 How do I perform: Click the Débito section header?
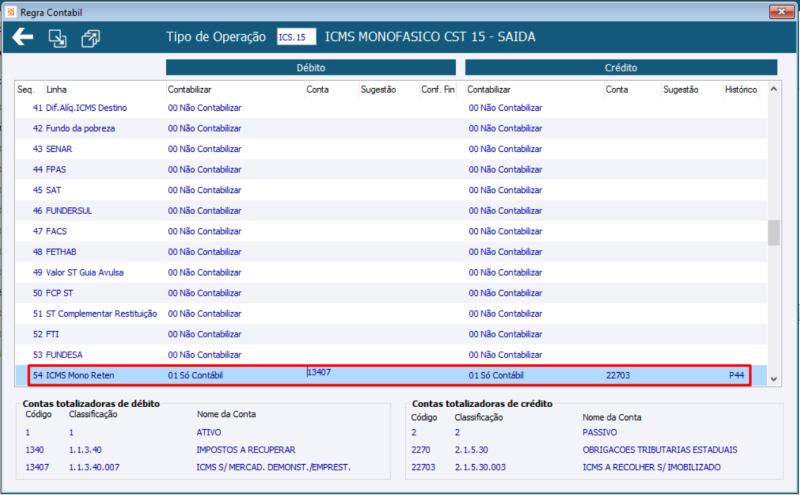tap(311, 67)
